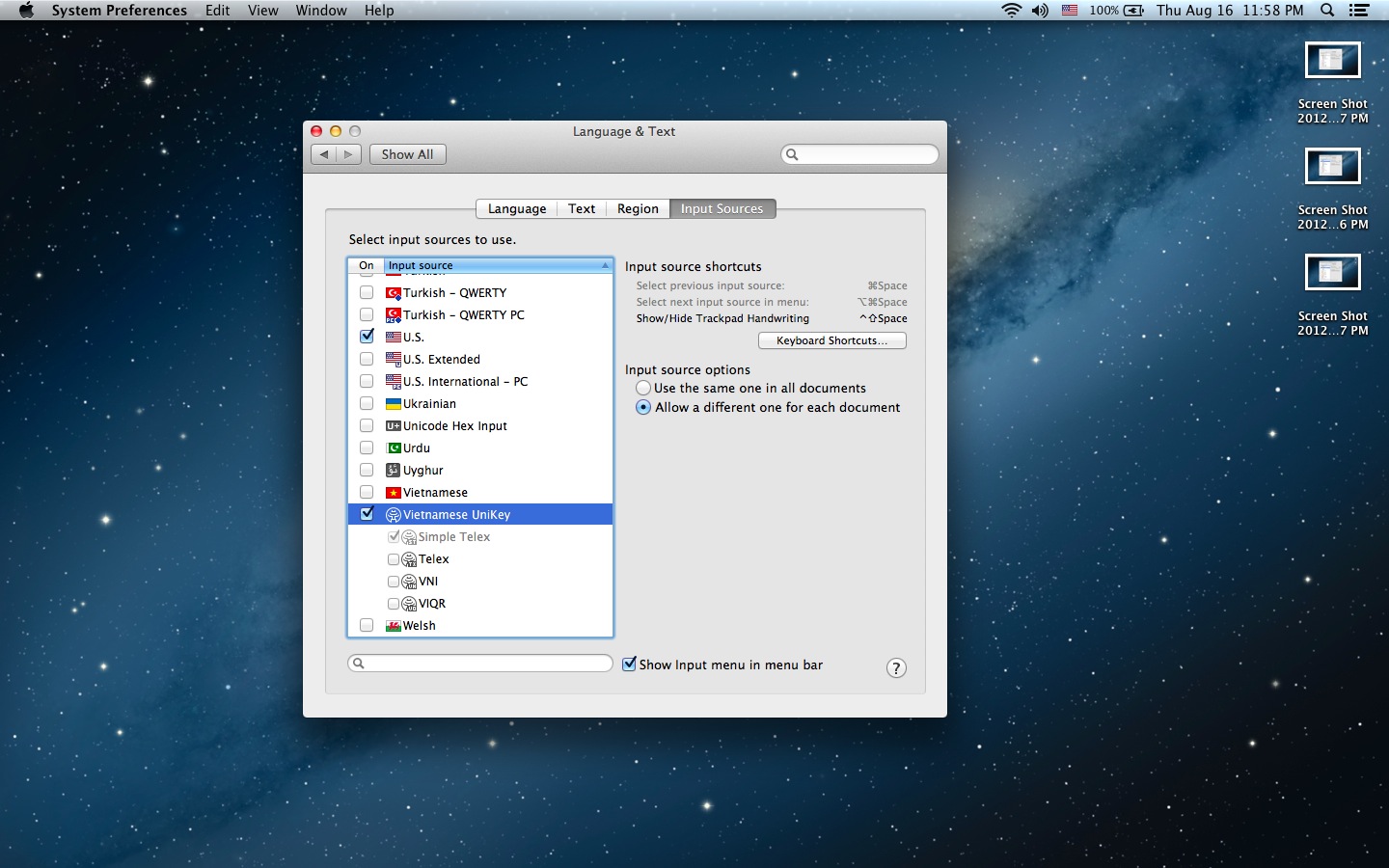Click the Turkish - QWERTY flag icon

[x=394, y=292]
